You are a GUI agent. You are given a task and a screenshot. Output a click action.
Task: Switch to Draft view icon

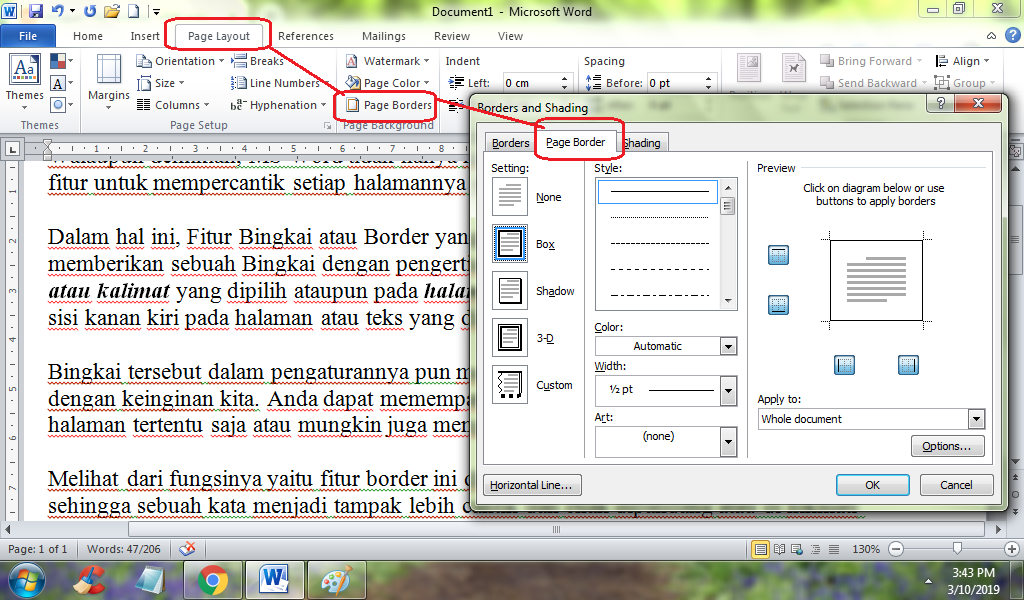coord(834,549)
